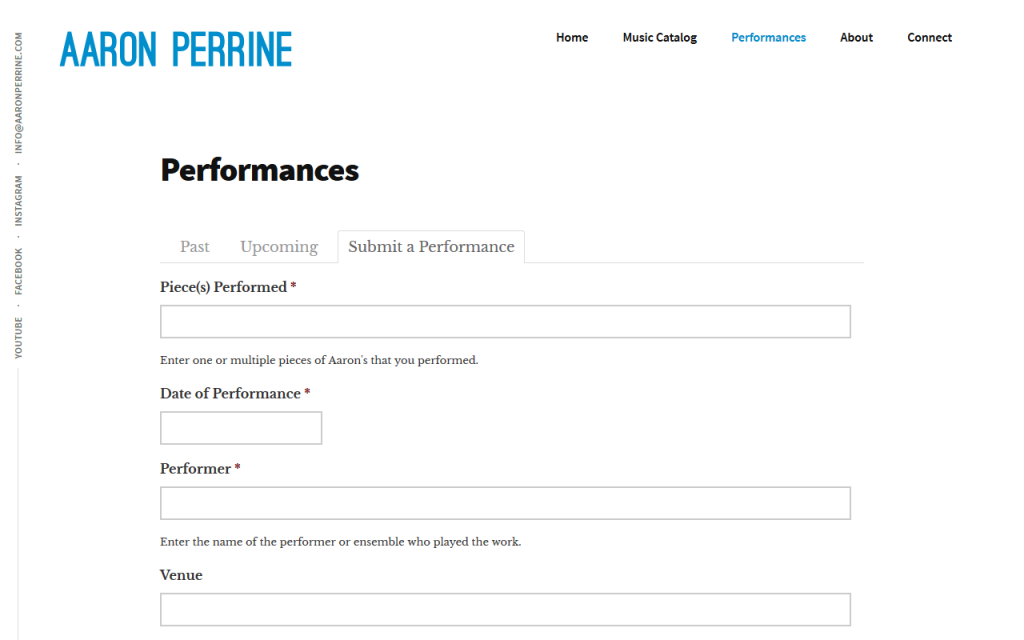
Task: Switch to the Upcoming tab
Action: coord(279,247)
